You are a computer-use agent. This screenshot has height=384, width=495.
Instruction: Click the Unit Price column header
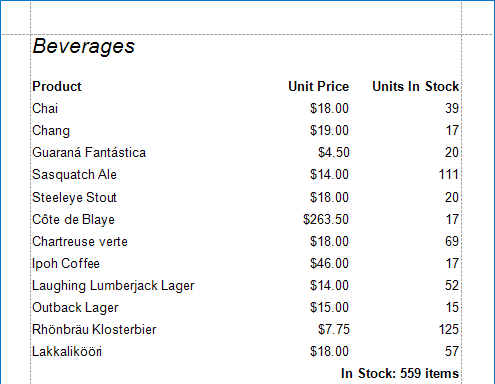(319, 86)
